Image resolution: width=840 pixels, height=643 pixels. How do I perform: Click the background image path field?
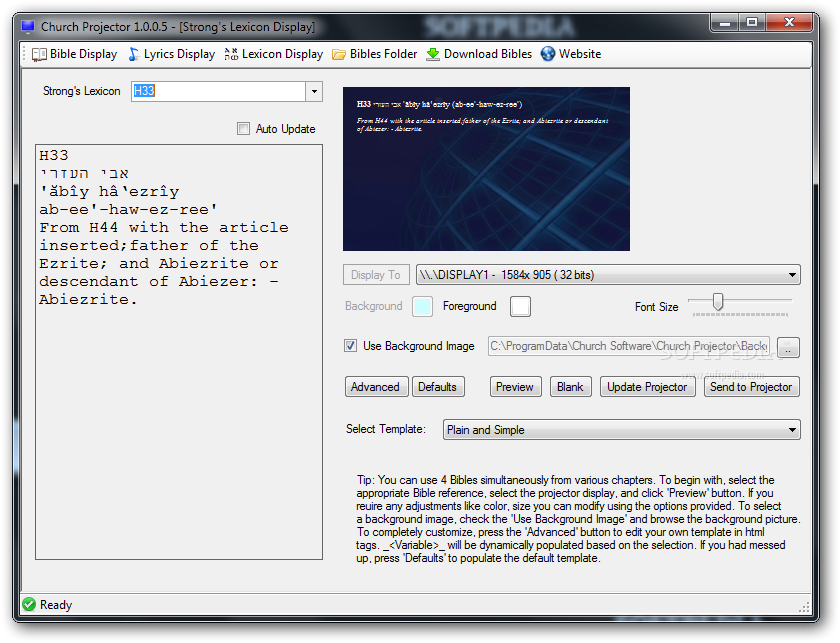pos(628,346)
